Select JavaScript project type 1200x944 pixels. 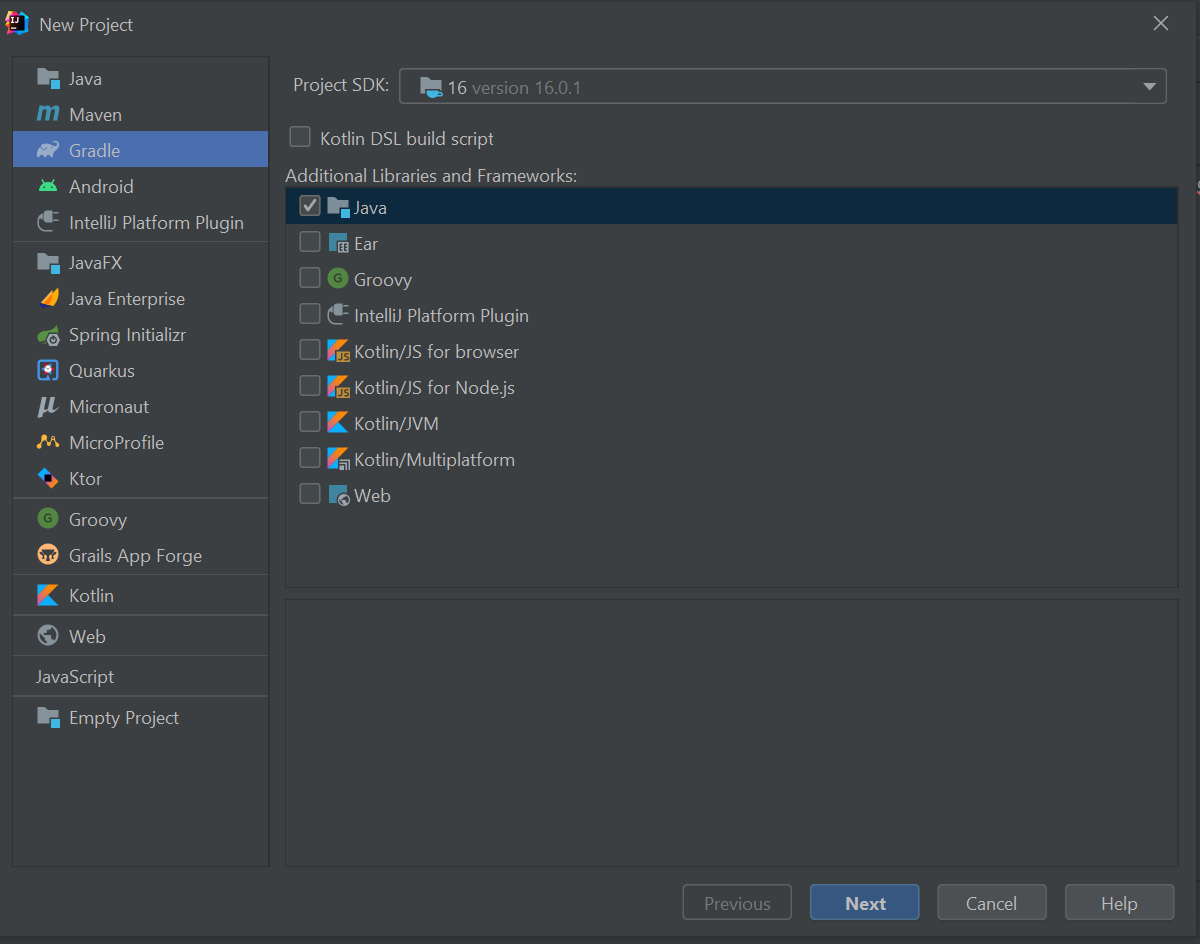pyautogui.click(x=140, y=676)
